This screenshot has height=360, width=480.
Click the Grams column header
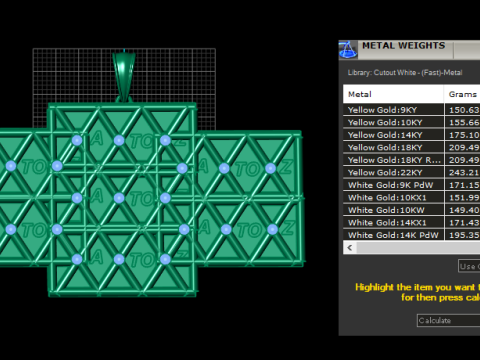462,94
